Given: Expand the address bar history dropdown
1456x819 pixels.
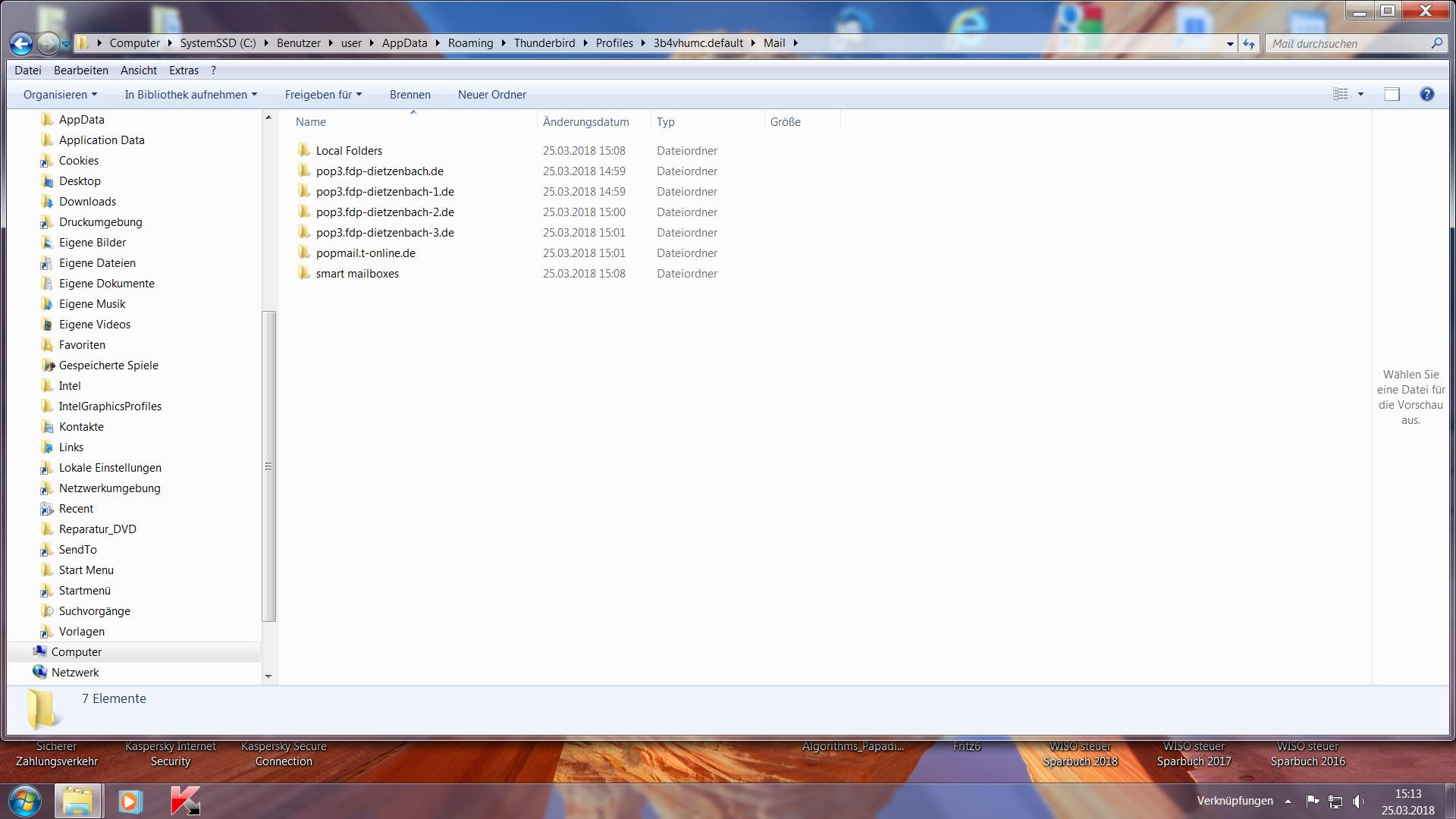Looking at the screenshot, I should click(1230, 44).
